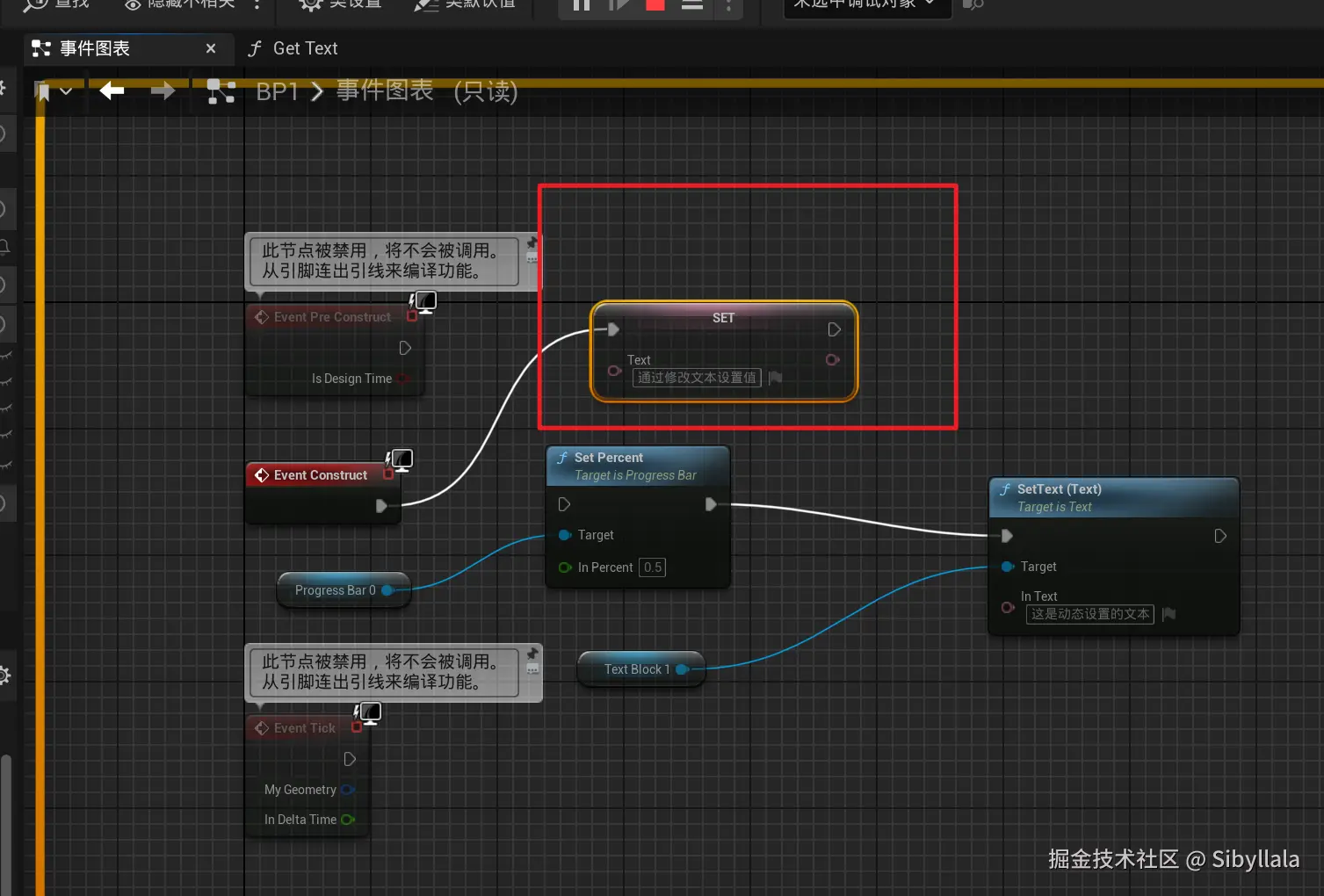The width and height of the screenshot is (1324, 896).
Task: Click Event Pre Construct exec output pin
Action: coord(405,348)
